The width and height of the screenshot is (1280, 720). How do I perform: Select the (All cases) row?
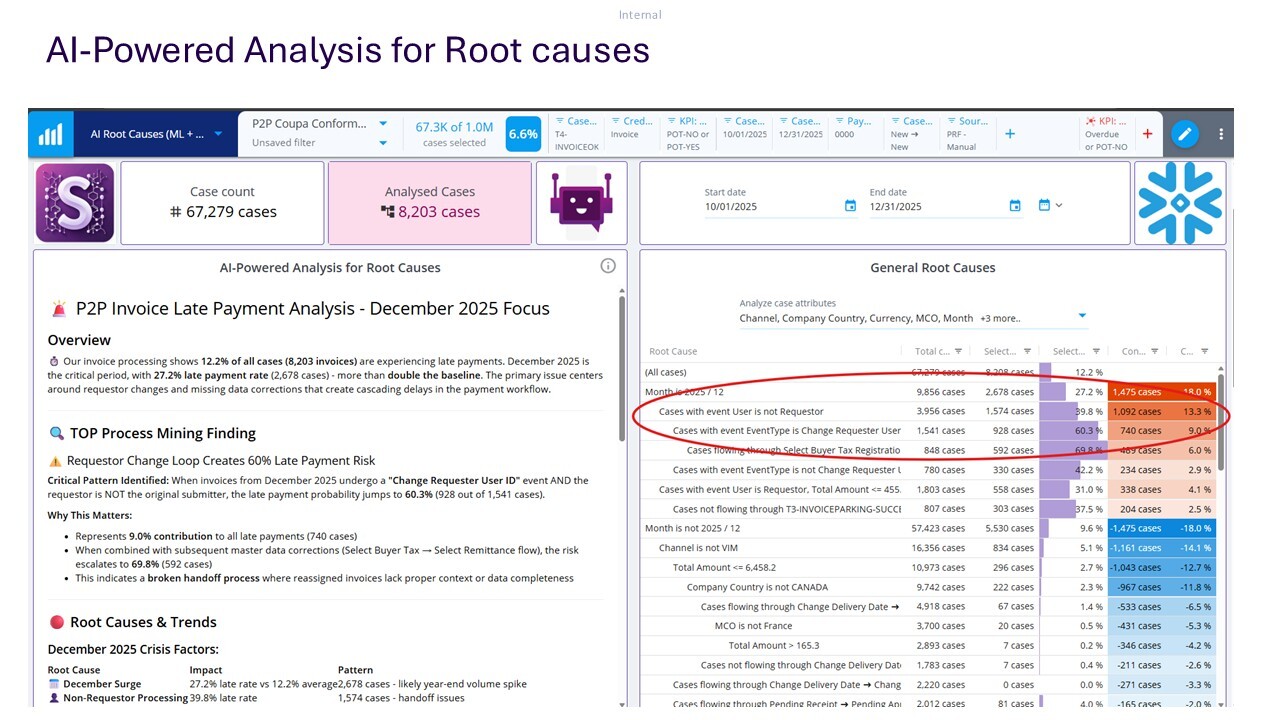929,372
